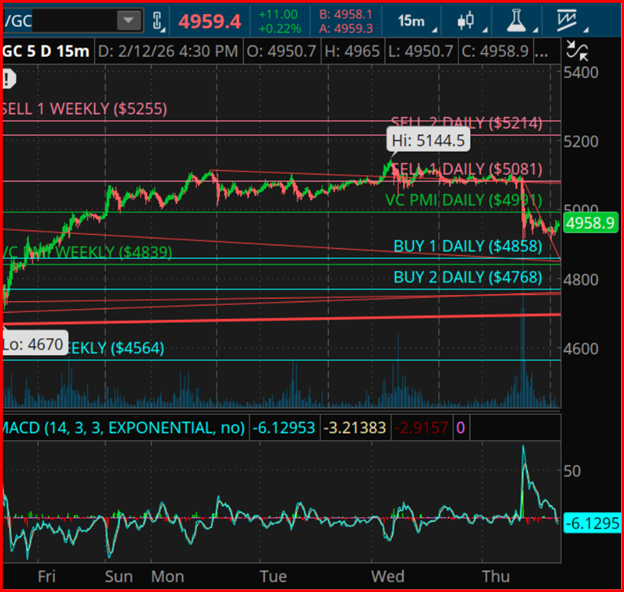This screenshot has height=592, width=624.
Task: Open the Drawings tool icon
Action: 567,21
